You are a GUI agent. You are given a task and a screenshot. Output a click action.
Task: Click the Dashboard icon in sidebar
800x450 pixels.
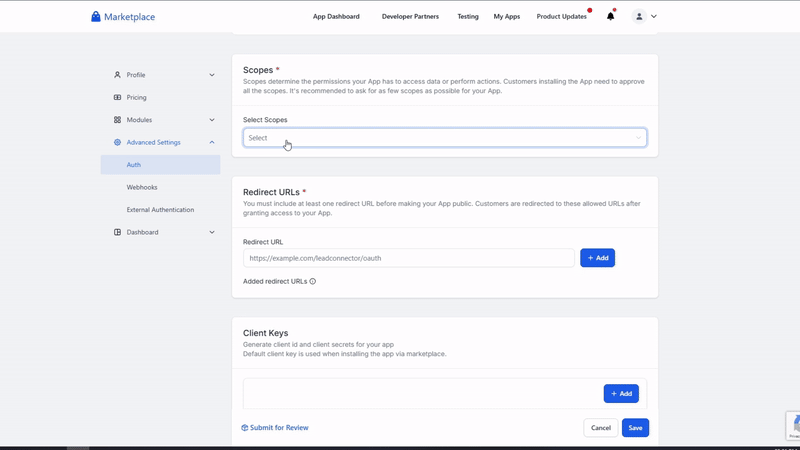[x=117, y=232]
